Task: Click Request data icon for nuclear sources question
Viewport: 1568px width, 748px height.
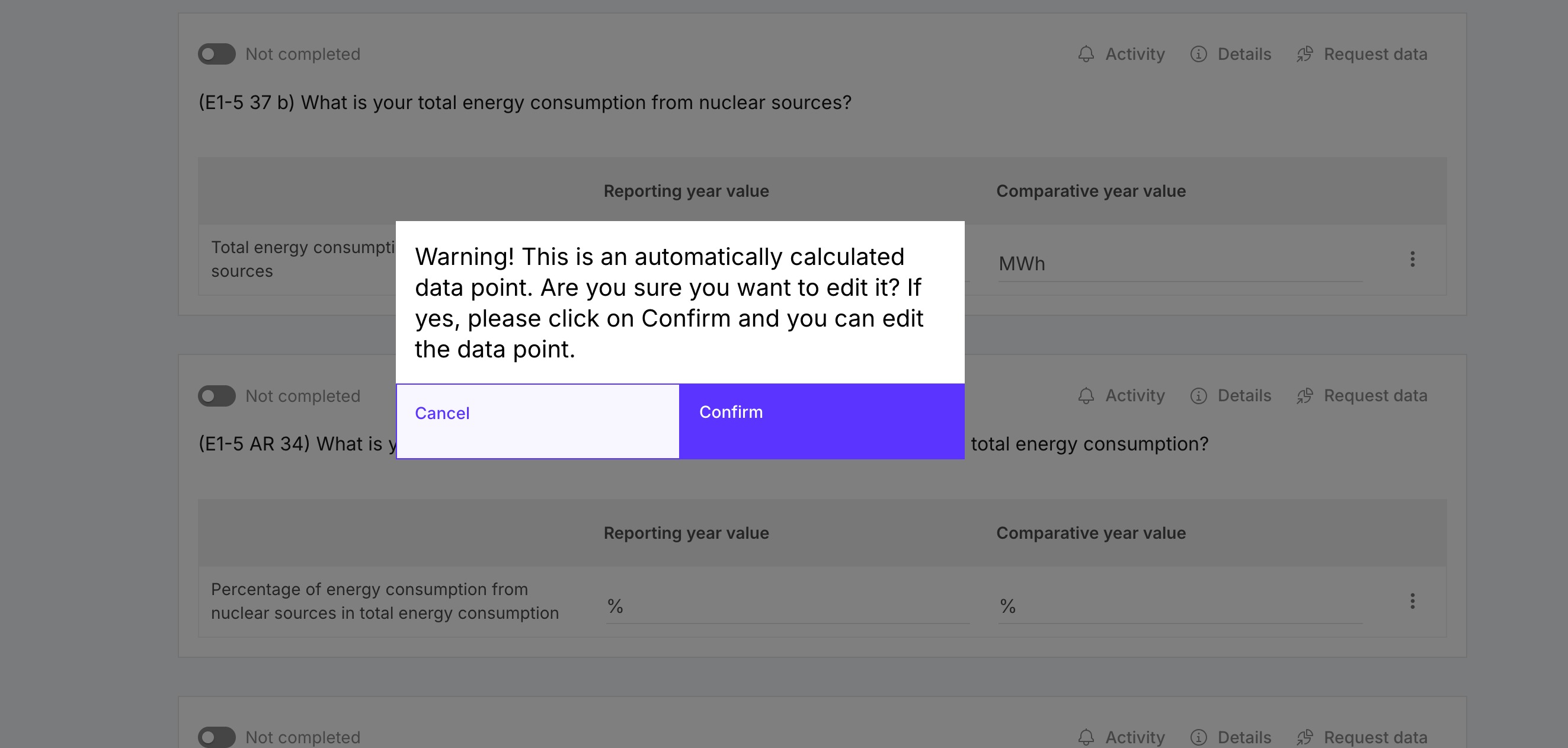Action: tap(1304, 54)
